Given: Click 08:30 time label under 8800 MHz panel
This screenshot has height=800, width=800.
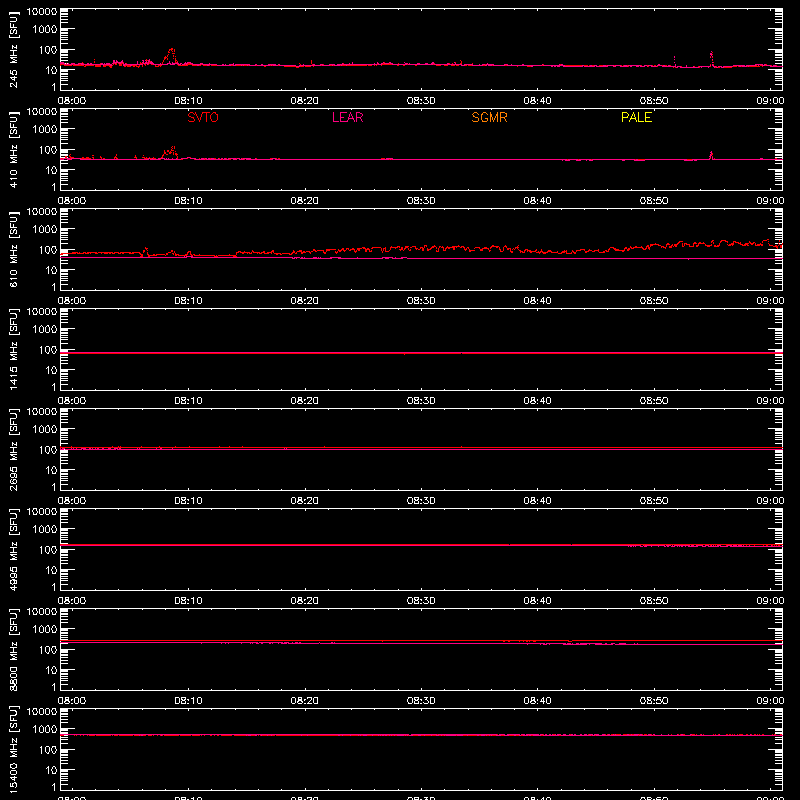Looking at the screenshot, I should coord(421,701).
